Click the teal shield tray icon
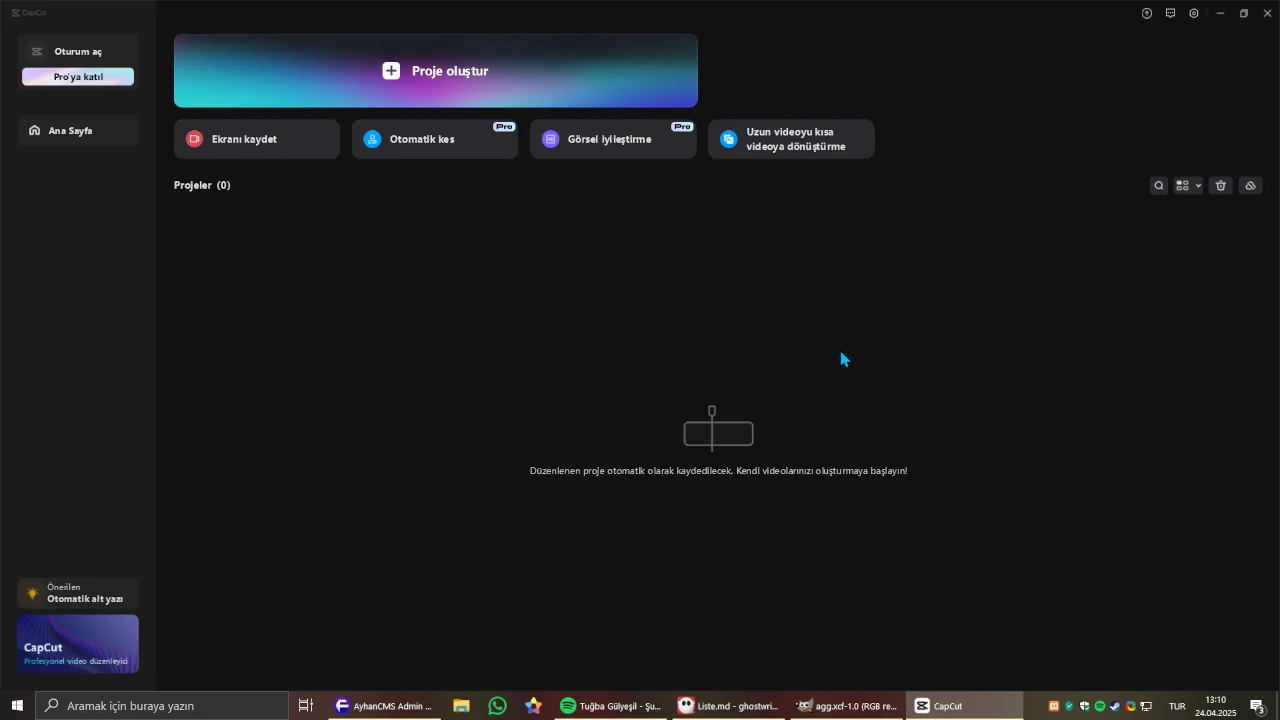The width and height of the screenshot is (1280, 720). click(1068, 706)
